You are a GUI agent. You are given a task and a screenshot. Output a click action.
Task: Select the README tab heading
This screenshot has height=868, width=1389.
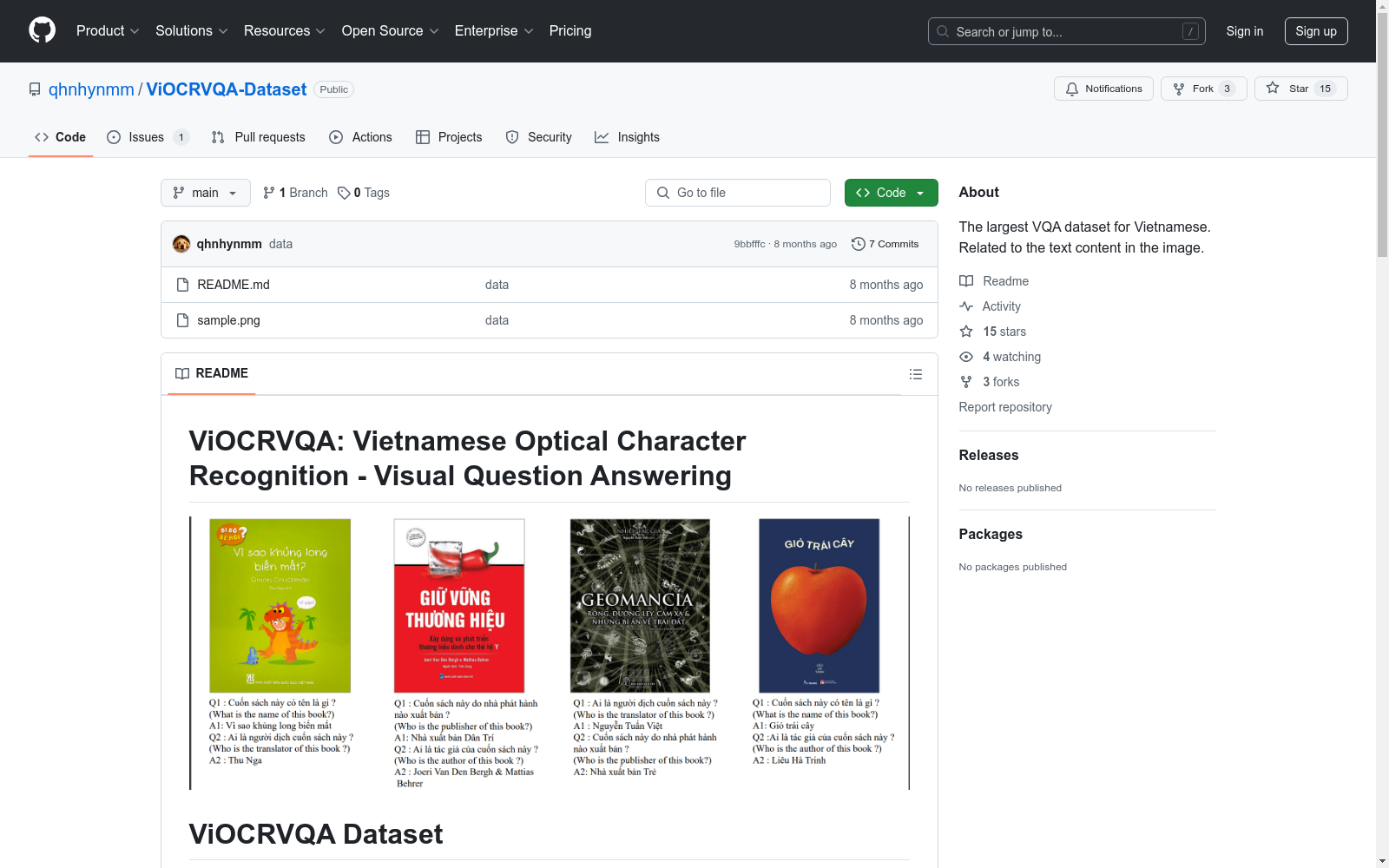point(212,373)
